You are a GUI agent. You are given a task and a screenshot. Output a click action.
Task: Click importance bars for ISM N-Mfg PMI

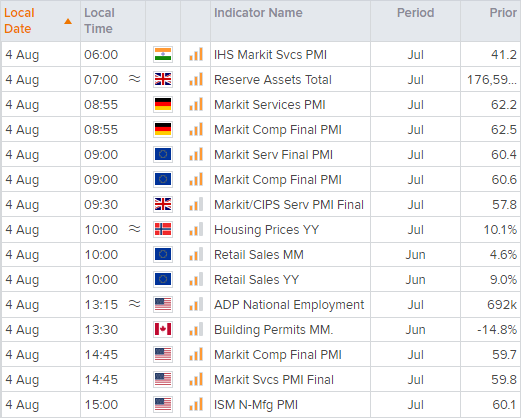[196, 404]
